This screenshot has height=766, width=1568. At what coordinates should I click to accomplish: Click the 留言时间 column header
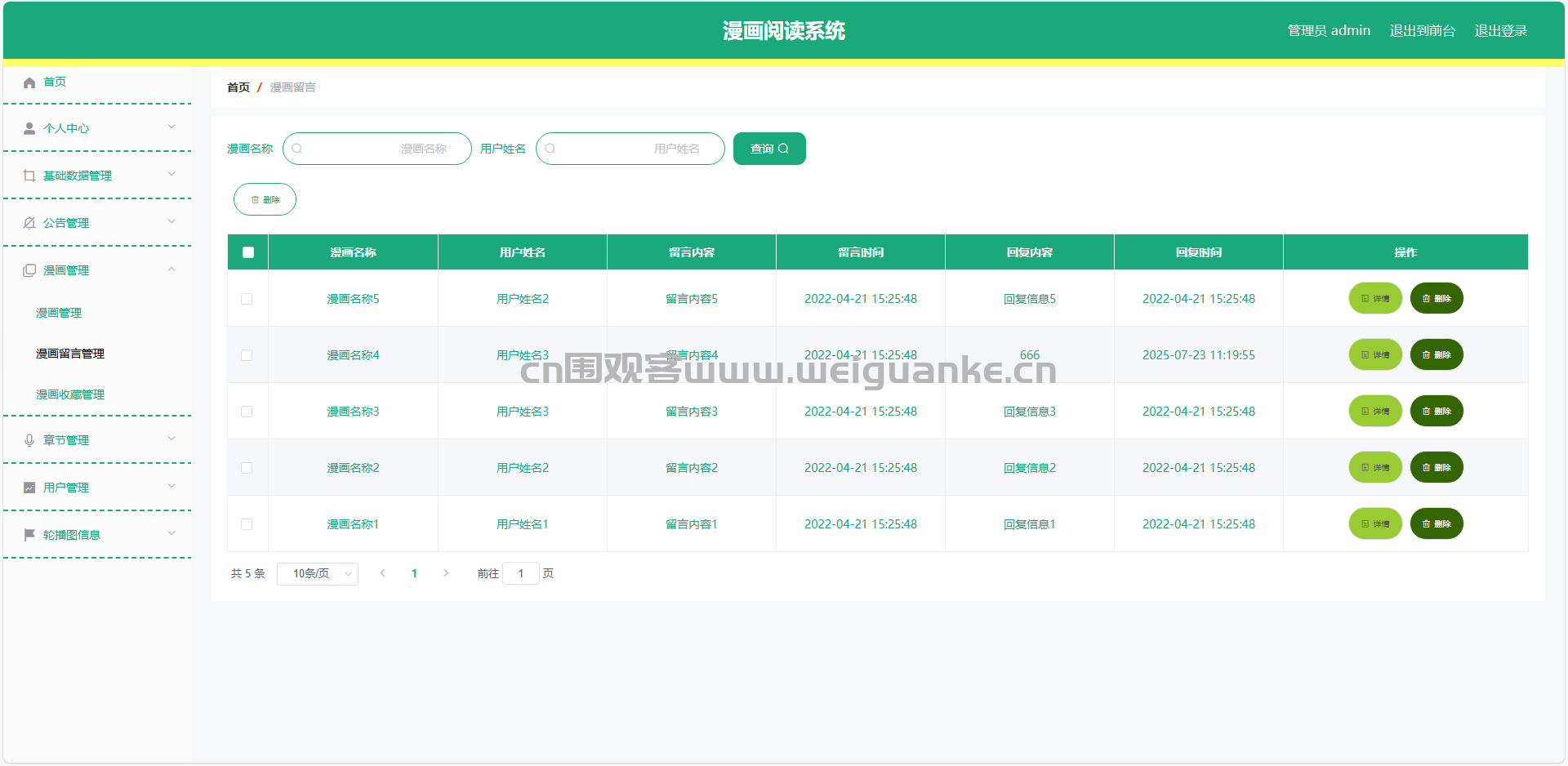click(861, 252)
